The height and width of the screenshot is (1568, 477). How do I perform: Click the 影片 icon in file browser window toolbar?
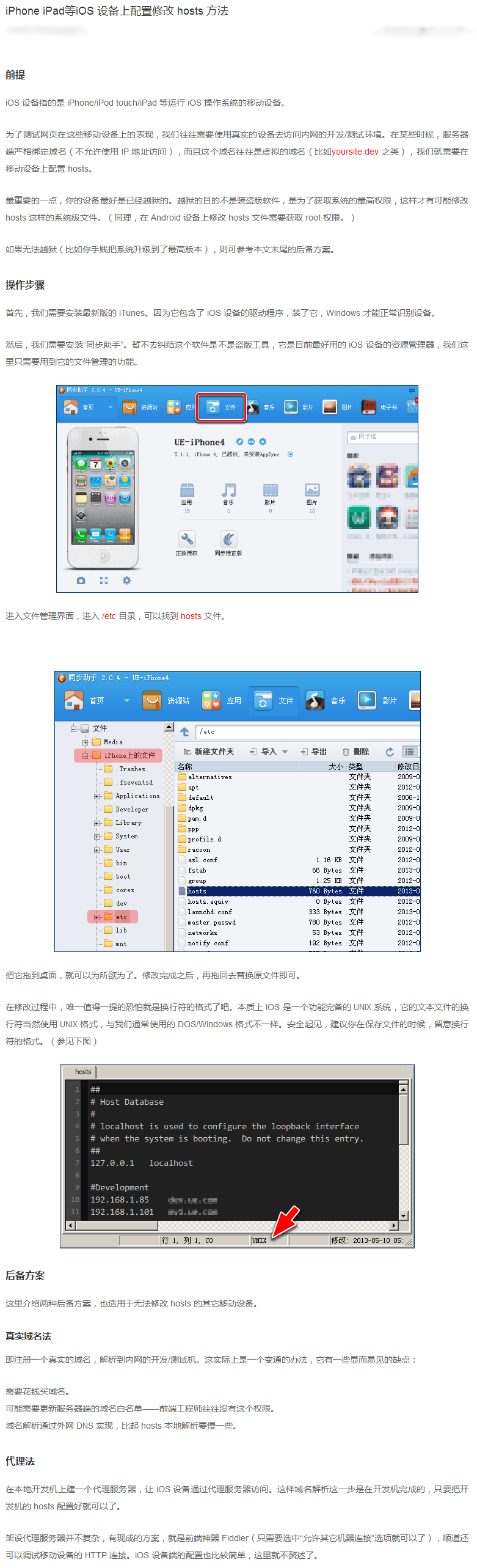[x=367, y=700]
